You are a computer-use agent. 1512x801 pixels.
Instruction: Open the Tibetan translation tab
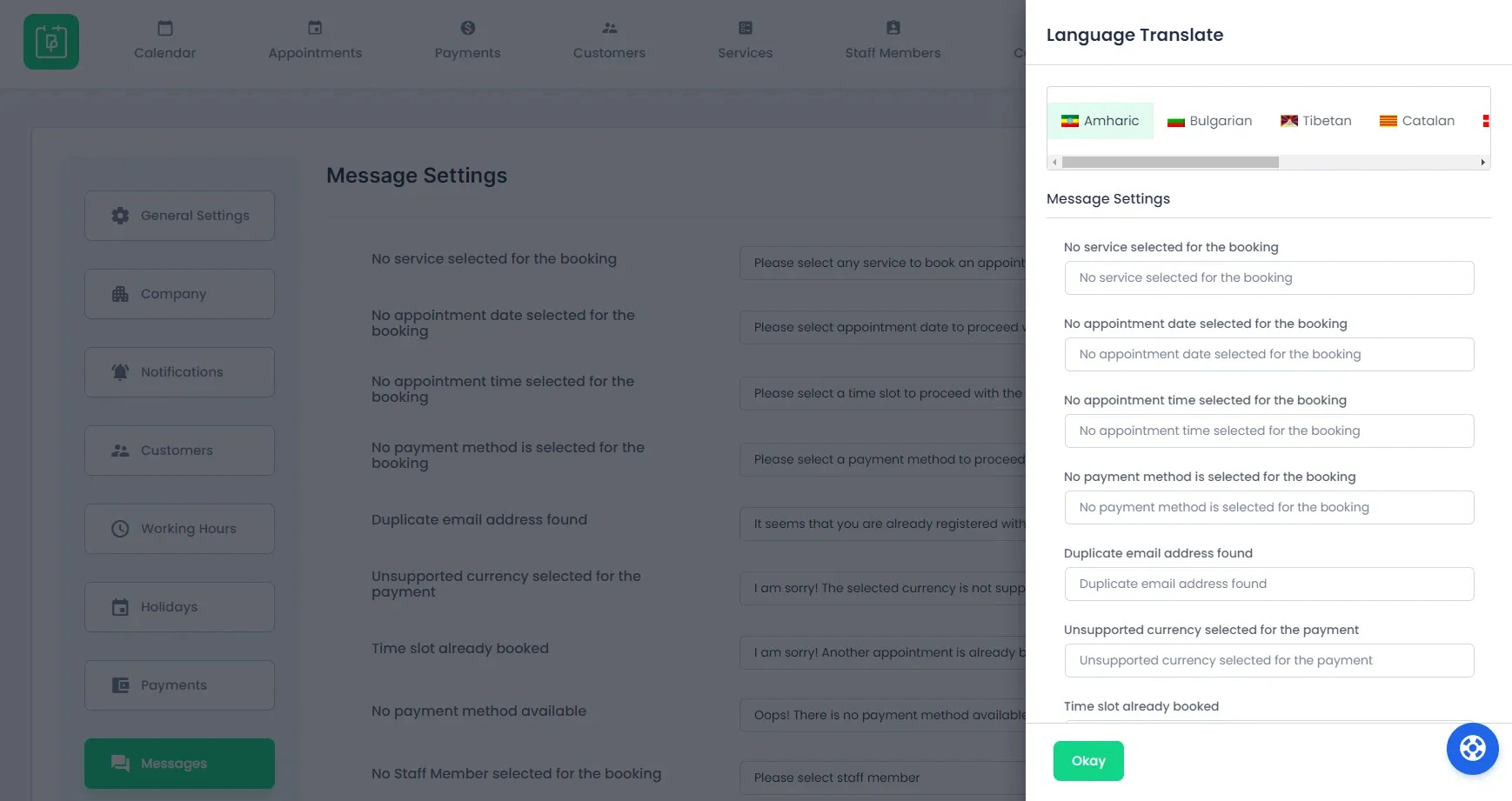1316,120
